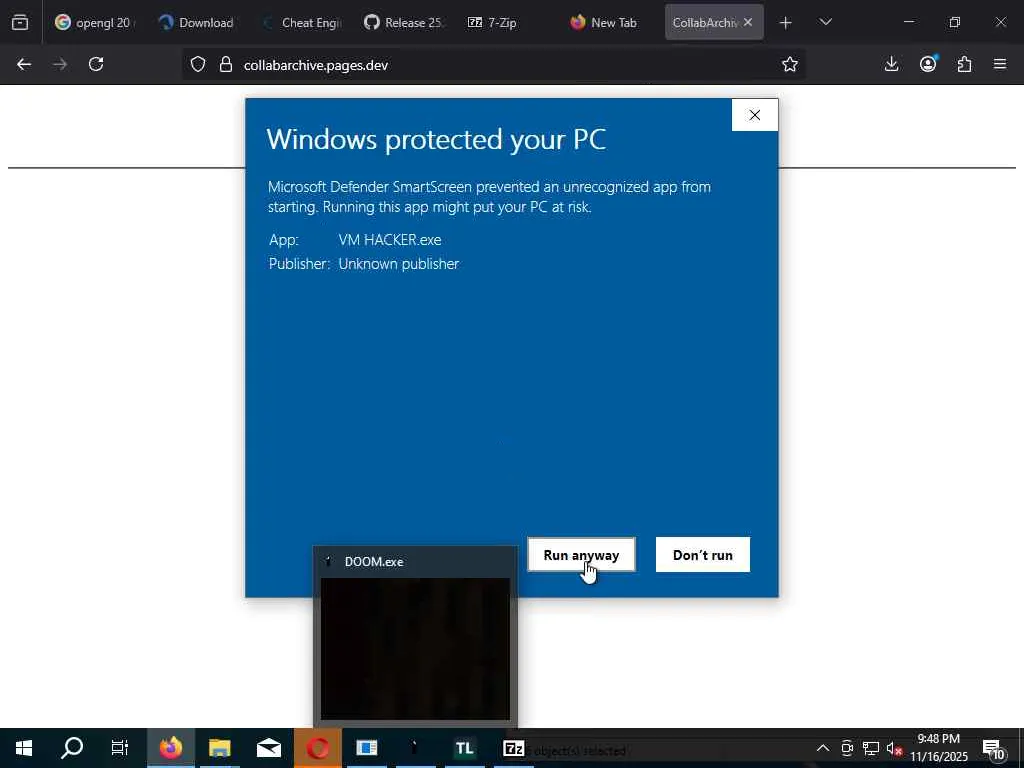This screenshot has height=768, width=1024.
Task: Open the clock showing 9:48 PM
Action: tap(939, 748)
